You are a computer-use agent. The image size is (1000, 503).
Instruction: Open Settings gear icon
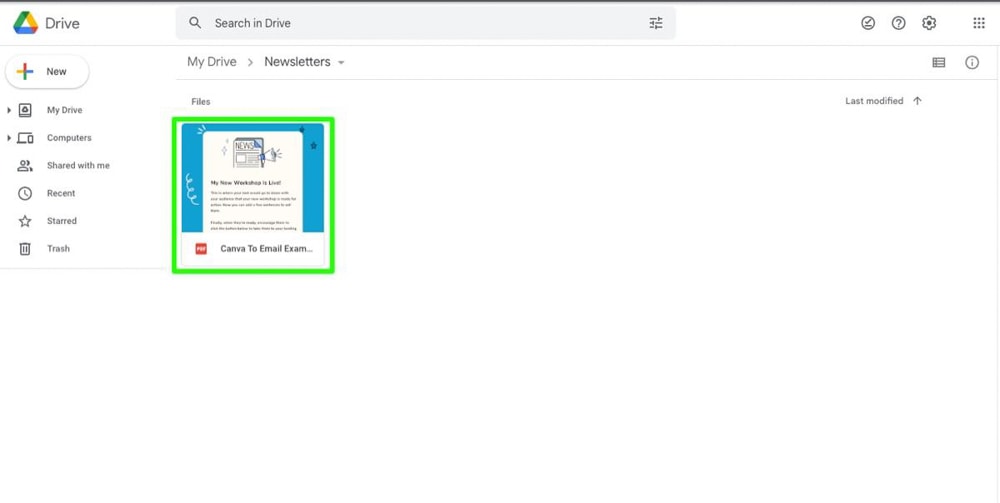point(929,23)
